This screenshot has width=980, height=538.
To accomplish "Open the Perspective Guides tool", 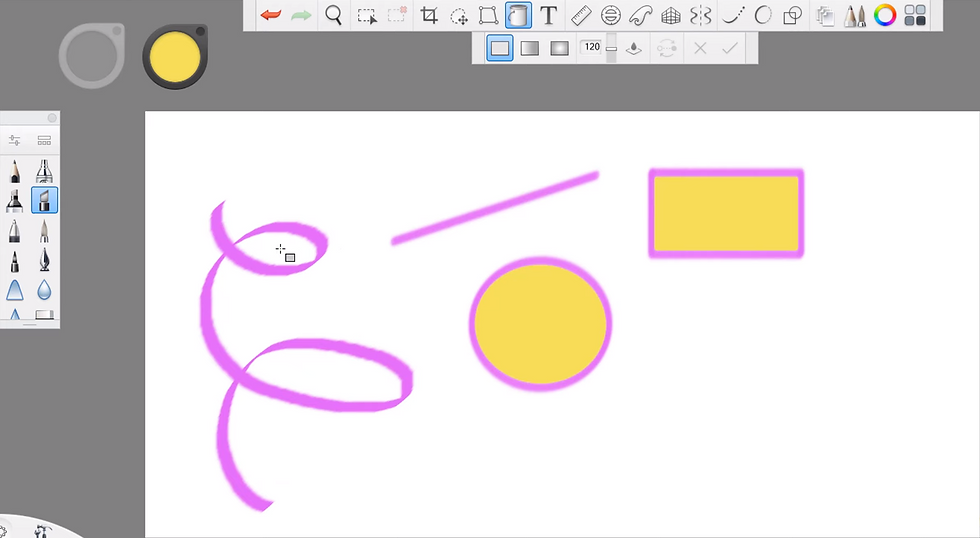I will [x=671, y=15].
